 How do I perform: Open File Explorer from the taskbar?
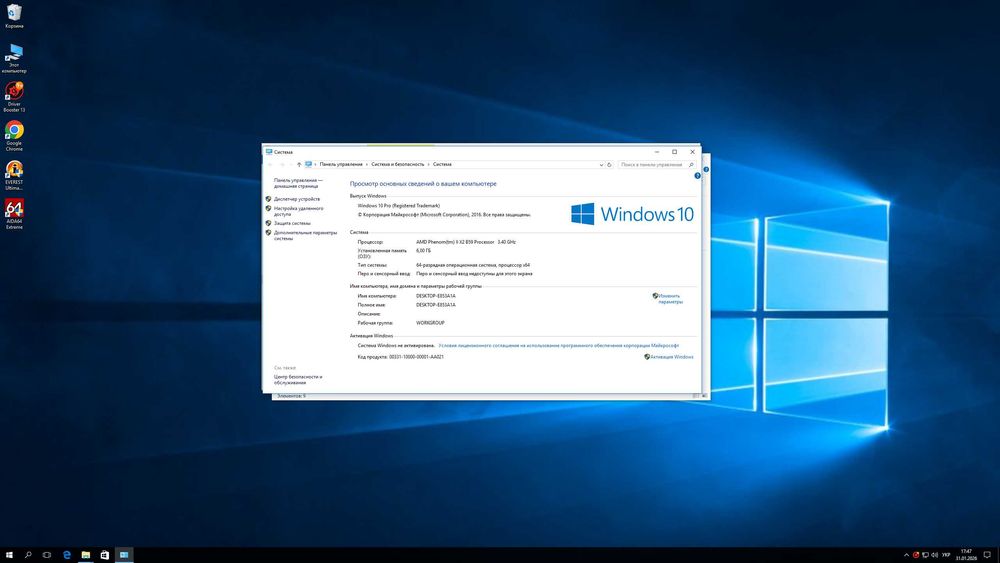point(85,555)
